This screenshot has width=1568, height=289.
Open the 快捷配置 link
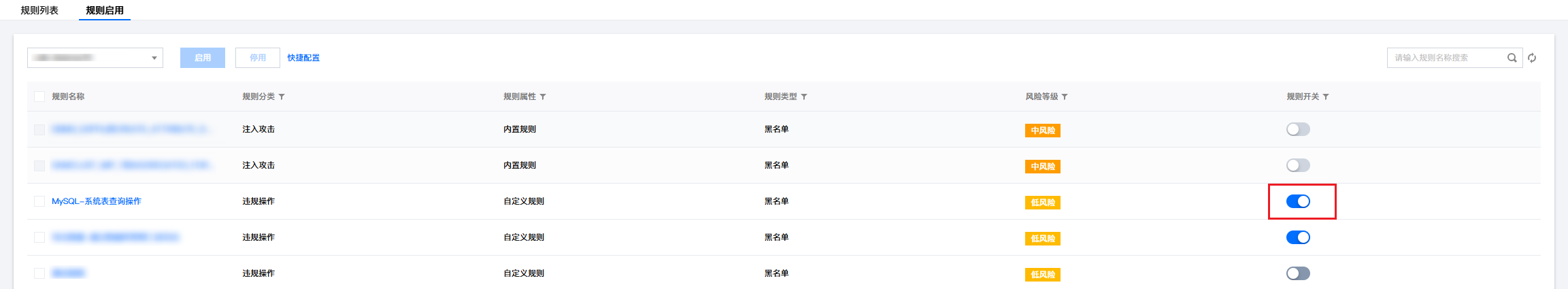tap(303, 58)
